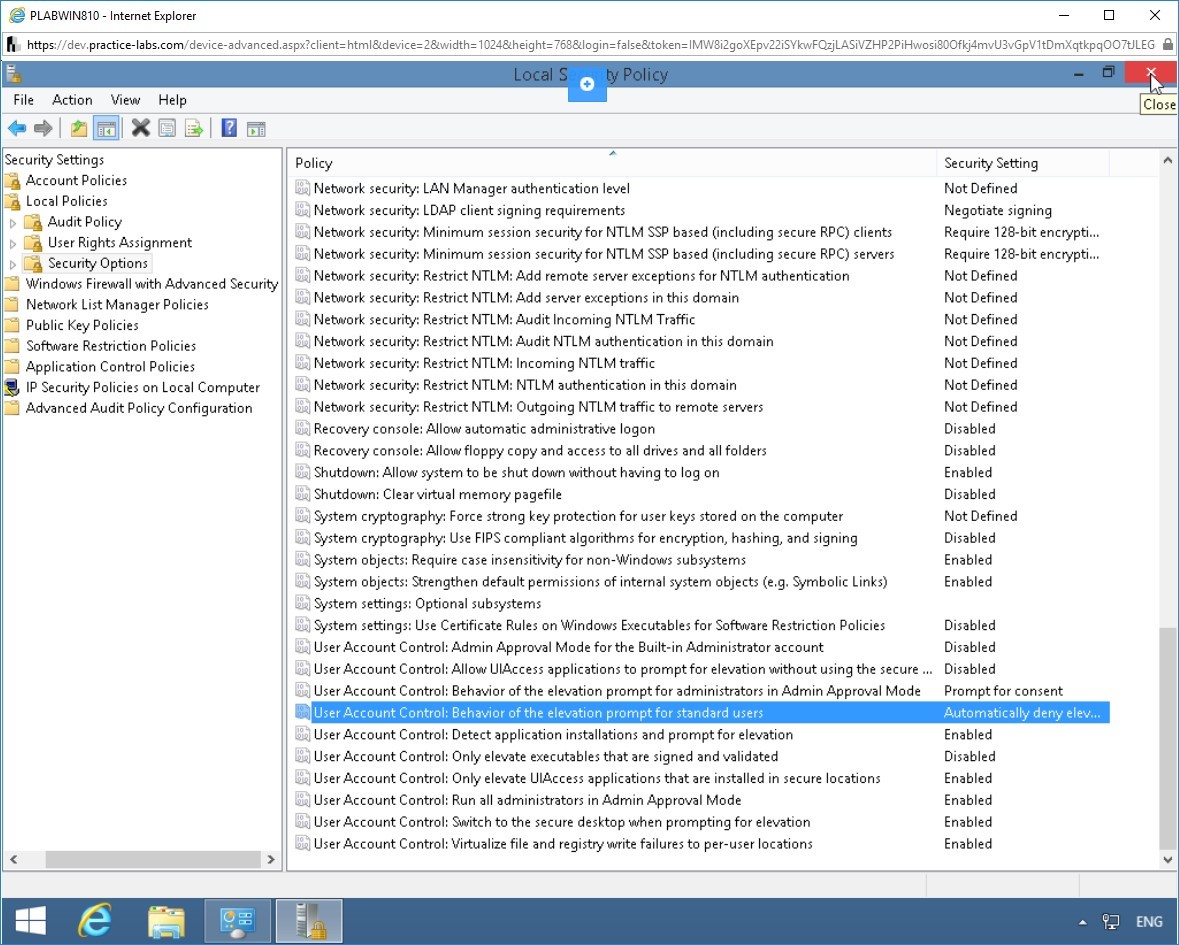
Task: Click the ENG language indicator
Action: 1149,922
